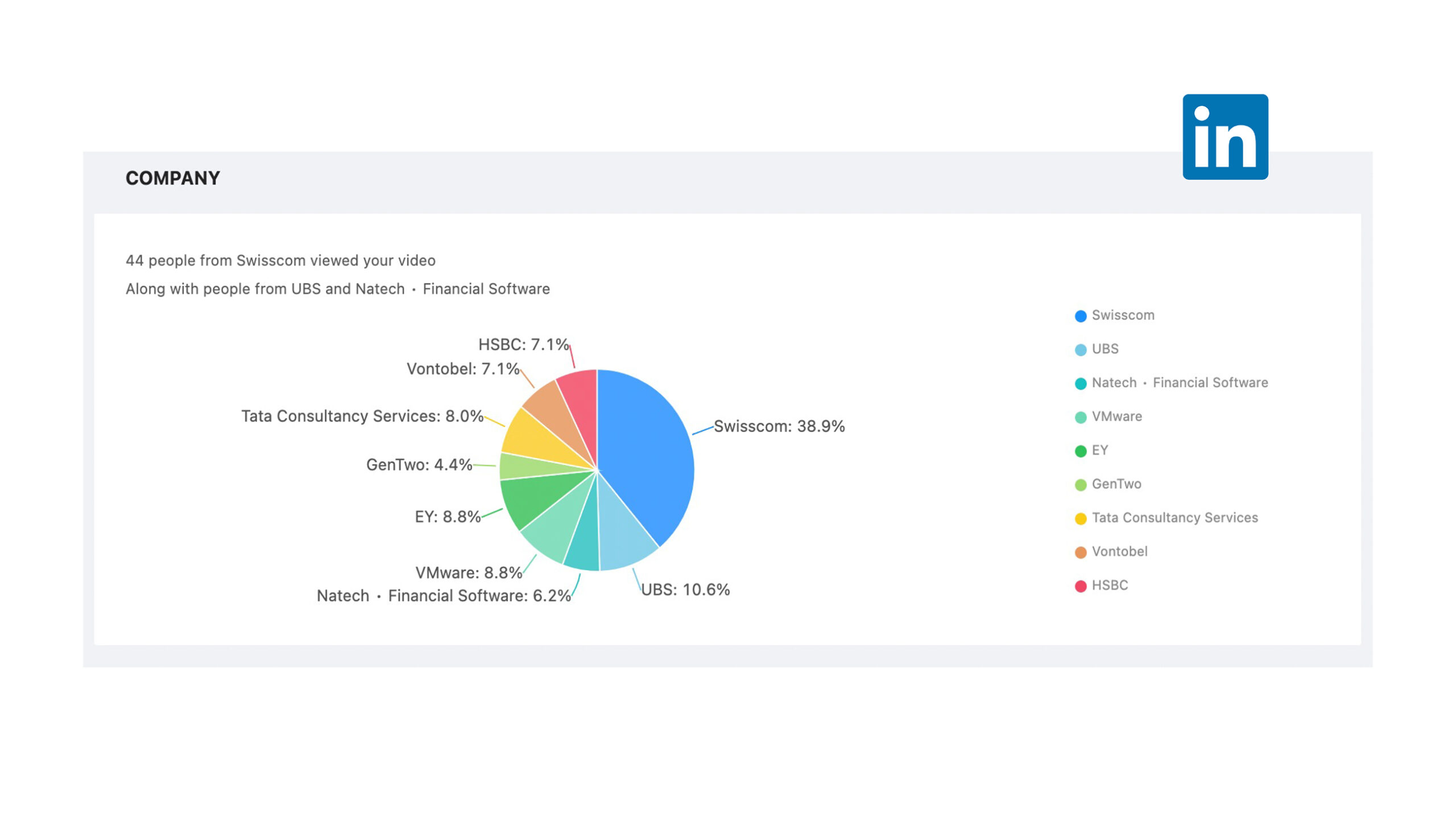The width and height of the screenshot is (1456, 819).
Task: Click the 'UBS: 10.6%' chart label
Action: click(685, 590)
